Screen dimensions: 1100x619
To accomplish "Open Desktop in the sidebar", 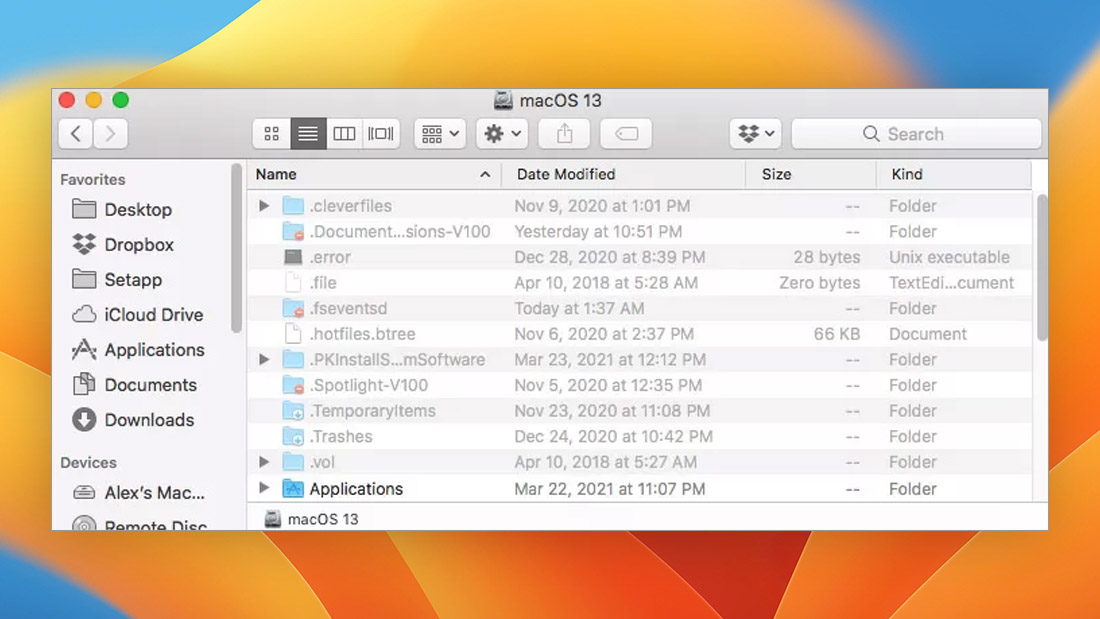I will (x=121, y=209).
